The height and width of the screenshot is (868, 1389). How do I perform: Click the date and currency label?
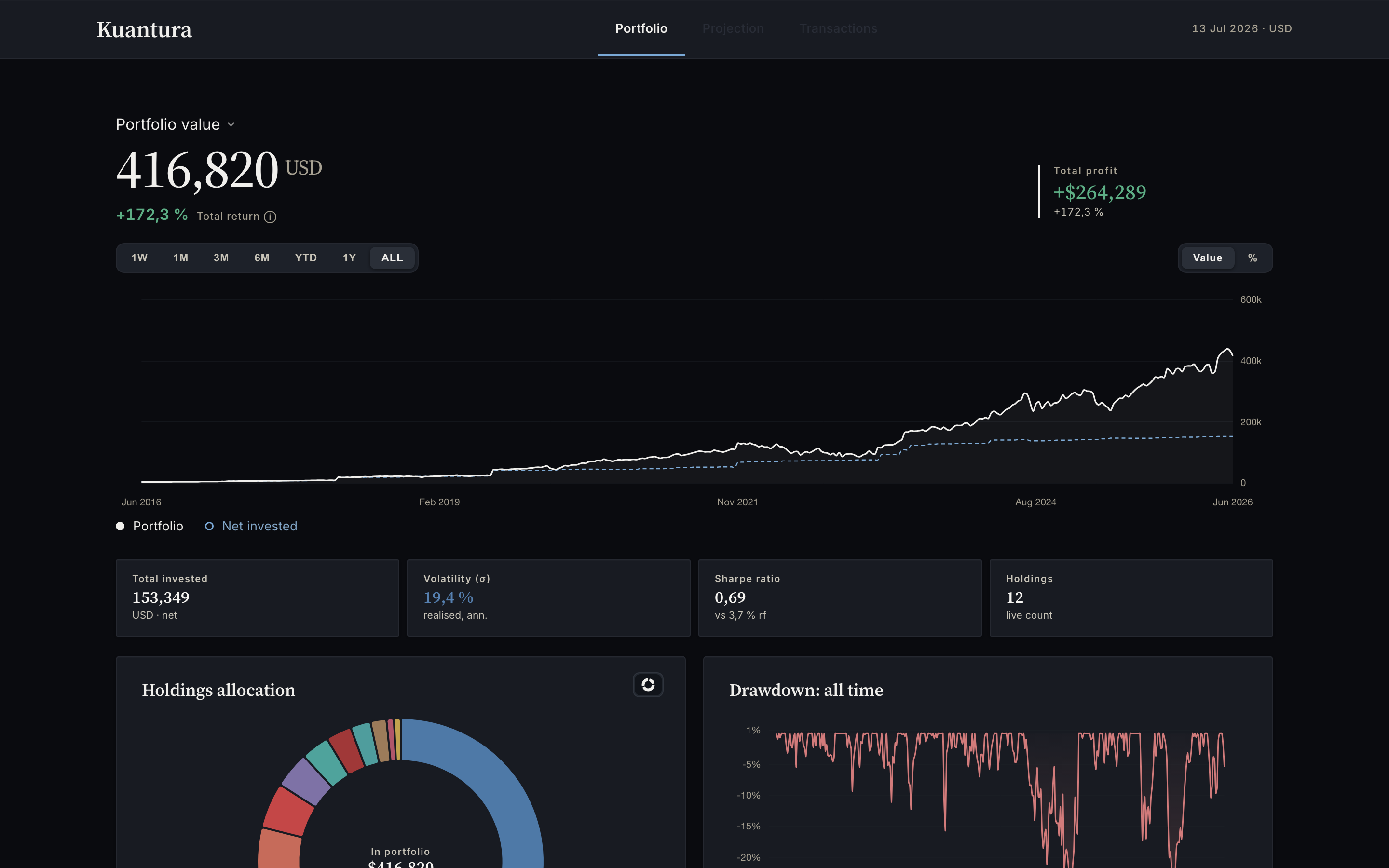(x=1241, y=29)
